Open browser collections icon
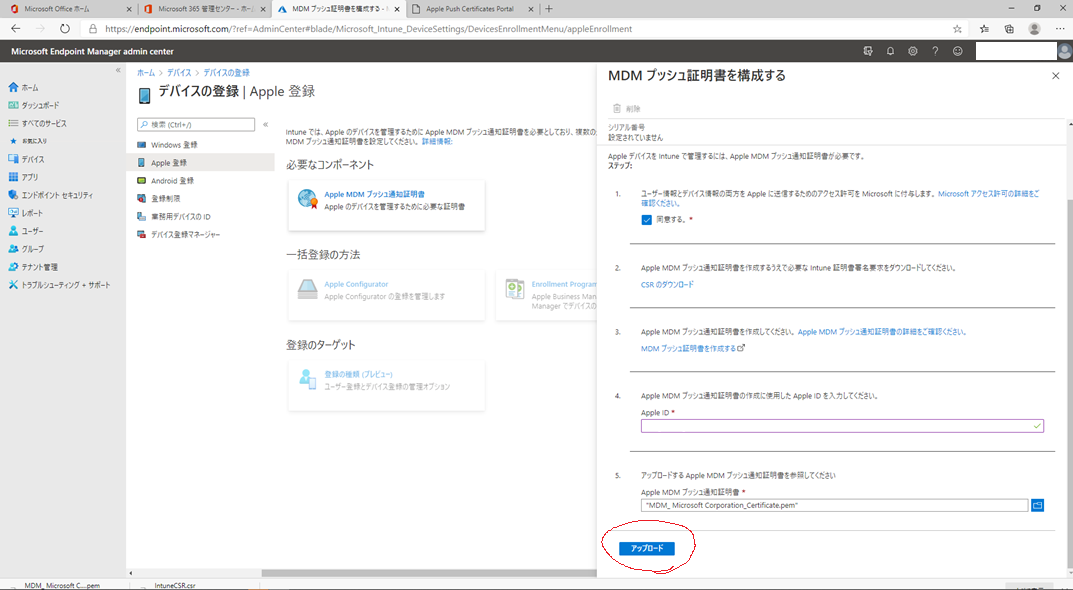Image resolution: width=1073 pixels, height=590 pixels. tap(1009, 29)
